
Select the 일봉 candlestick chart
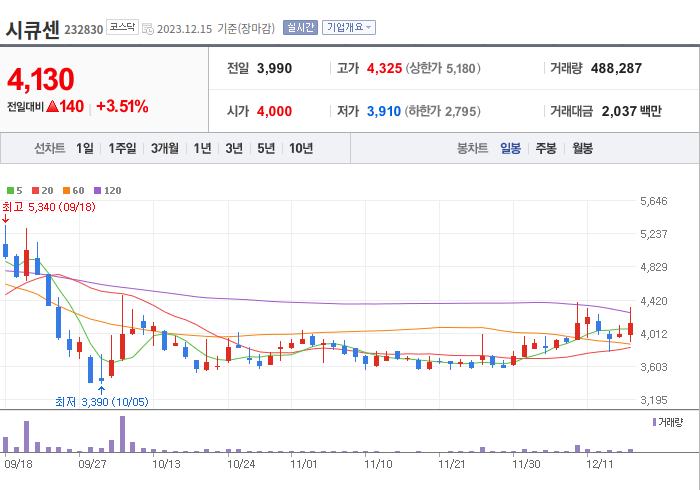point(510,148)
